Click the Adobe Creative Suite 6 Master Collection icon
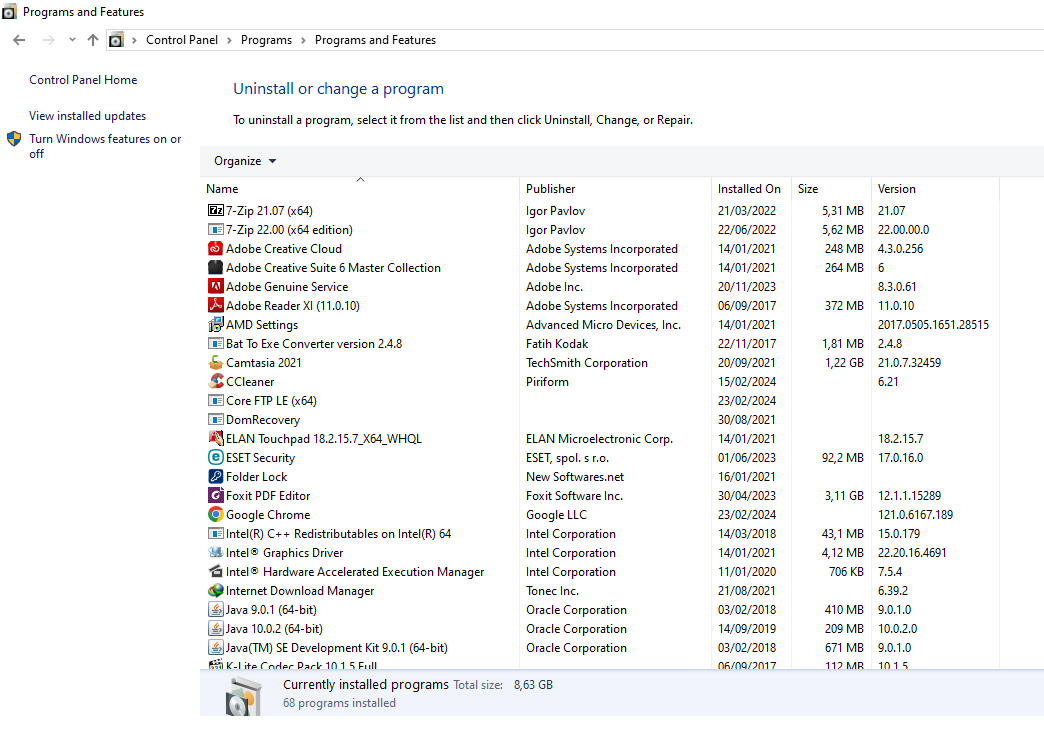The height and width of the screenshot is (730, 1044). 215,268
